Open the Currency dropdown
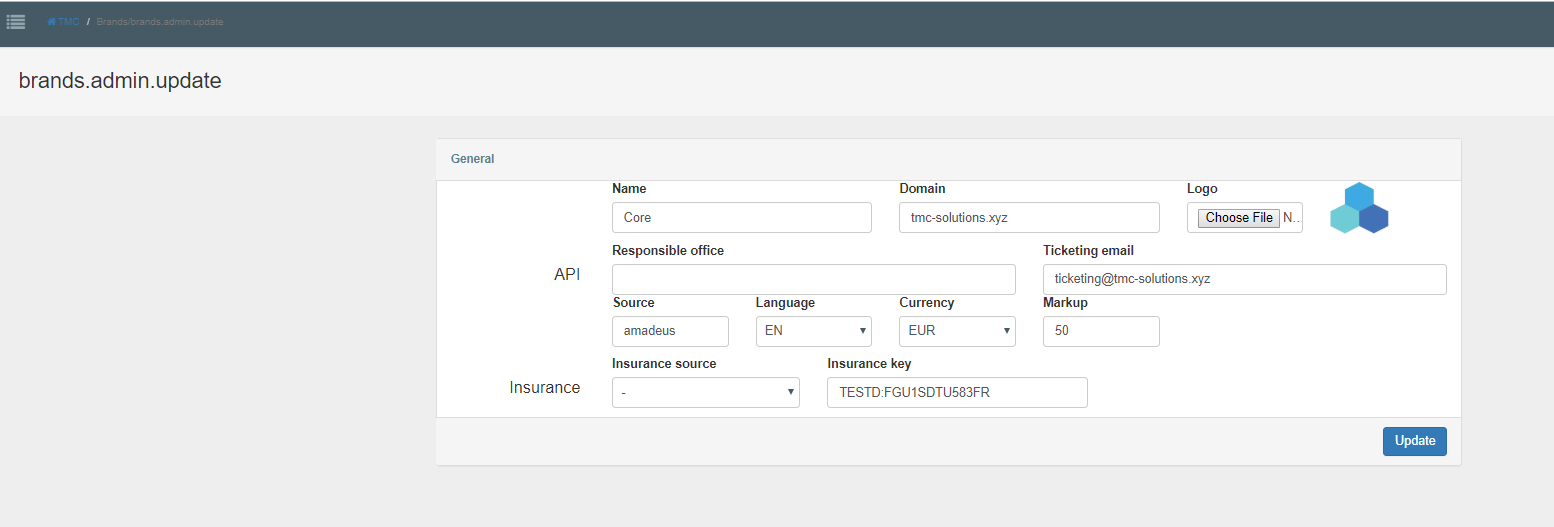The height and width of the screenshot is (527, 1554). click(957, 331)
